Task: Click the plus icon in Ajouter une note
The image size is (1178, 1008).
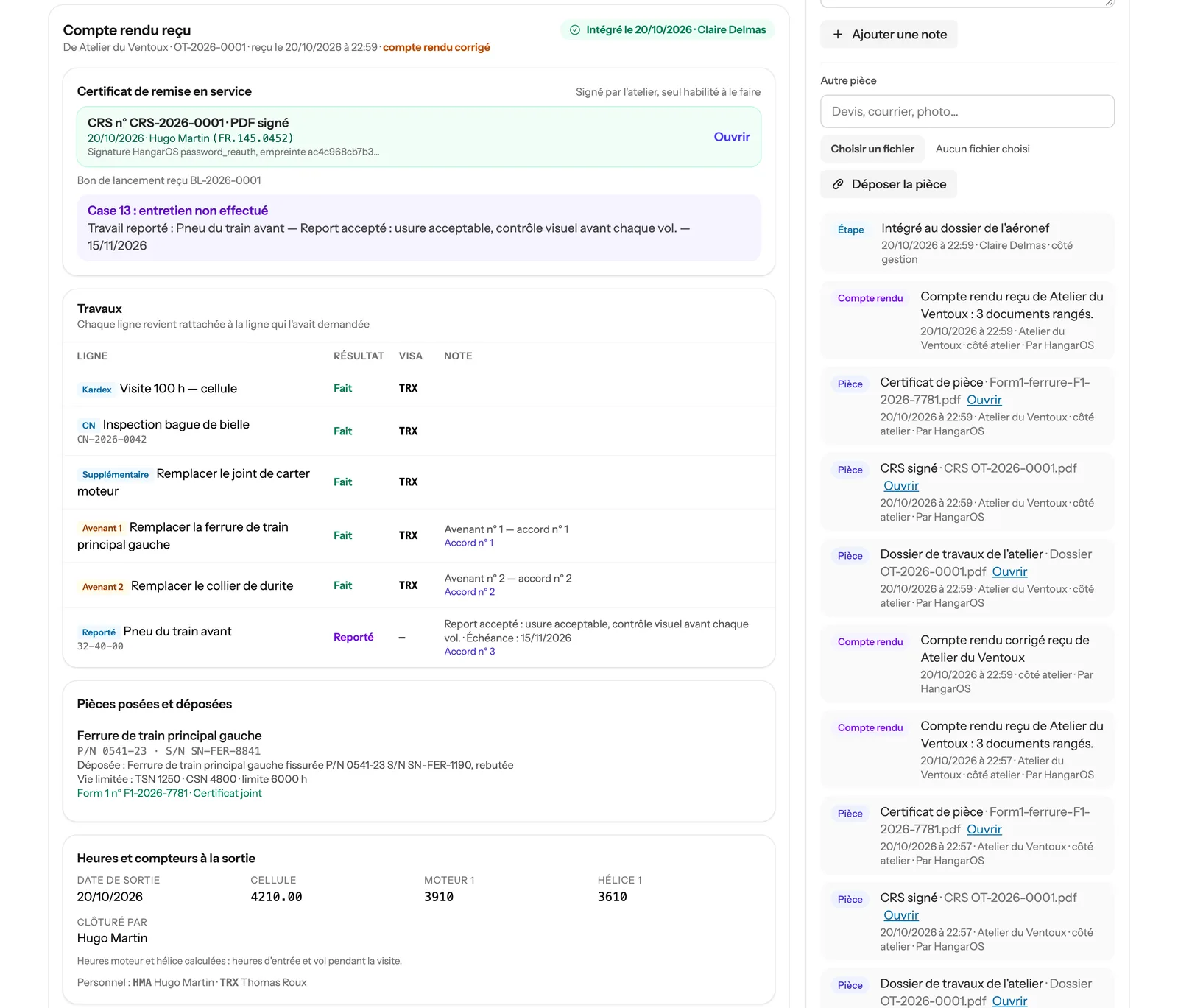Action: click(x=837, y=35)
